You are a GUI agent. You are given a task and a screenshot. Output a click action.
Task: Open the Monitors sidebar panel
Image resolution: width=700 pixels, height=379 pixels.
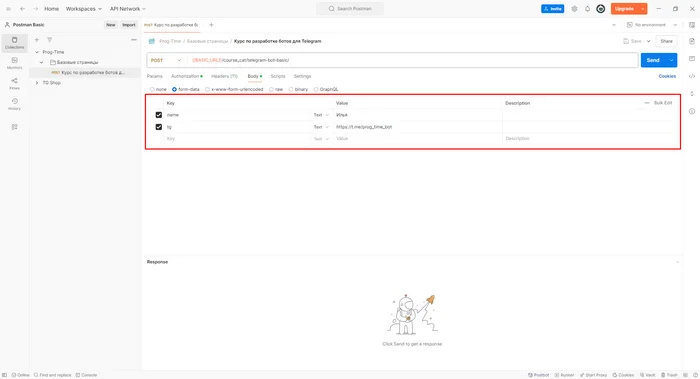tap(14, 63)
